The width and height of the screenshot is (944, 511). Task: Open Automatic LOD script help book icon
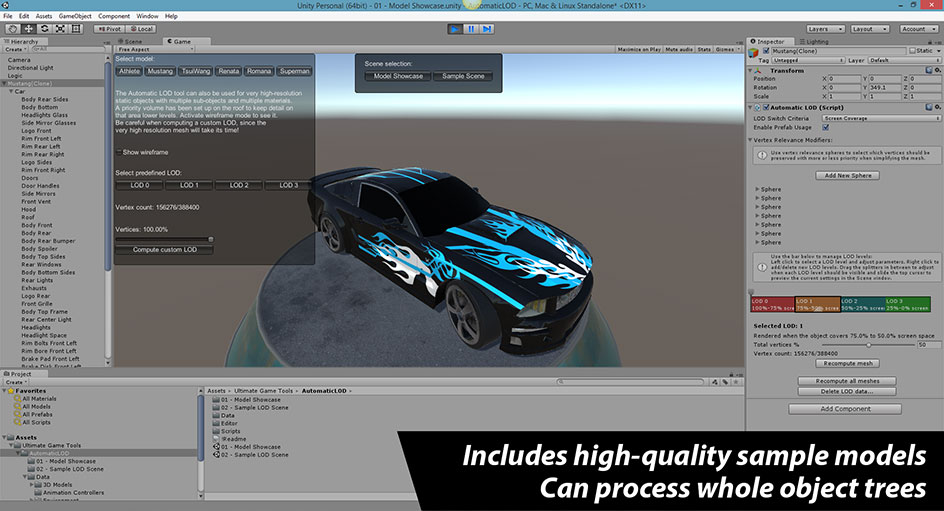(x=928, y=107)
